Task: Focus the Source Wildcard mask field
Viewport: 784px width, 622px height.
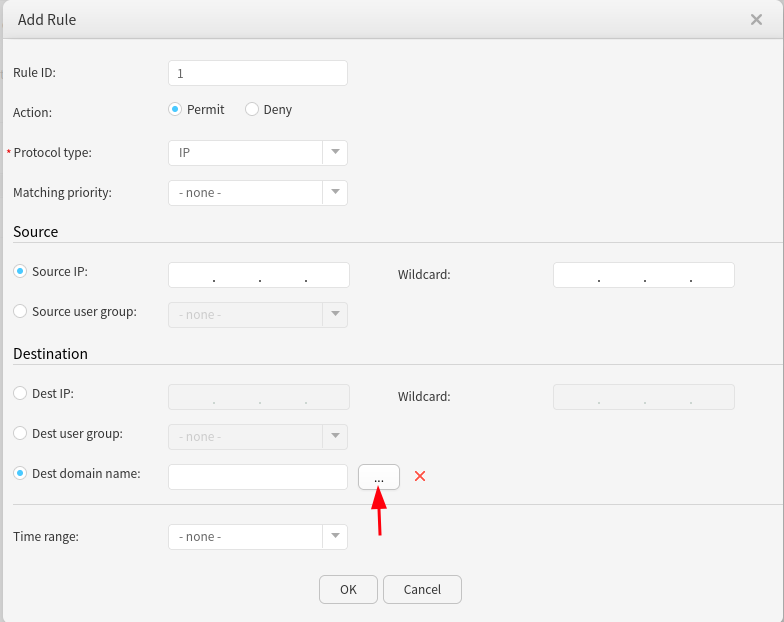Action: tap(643, 275)
